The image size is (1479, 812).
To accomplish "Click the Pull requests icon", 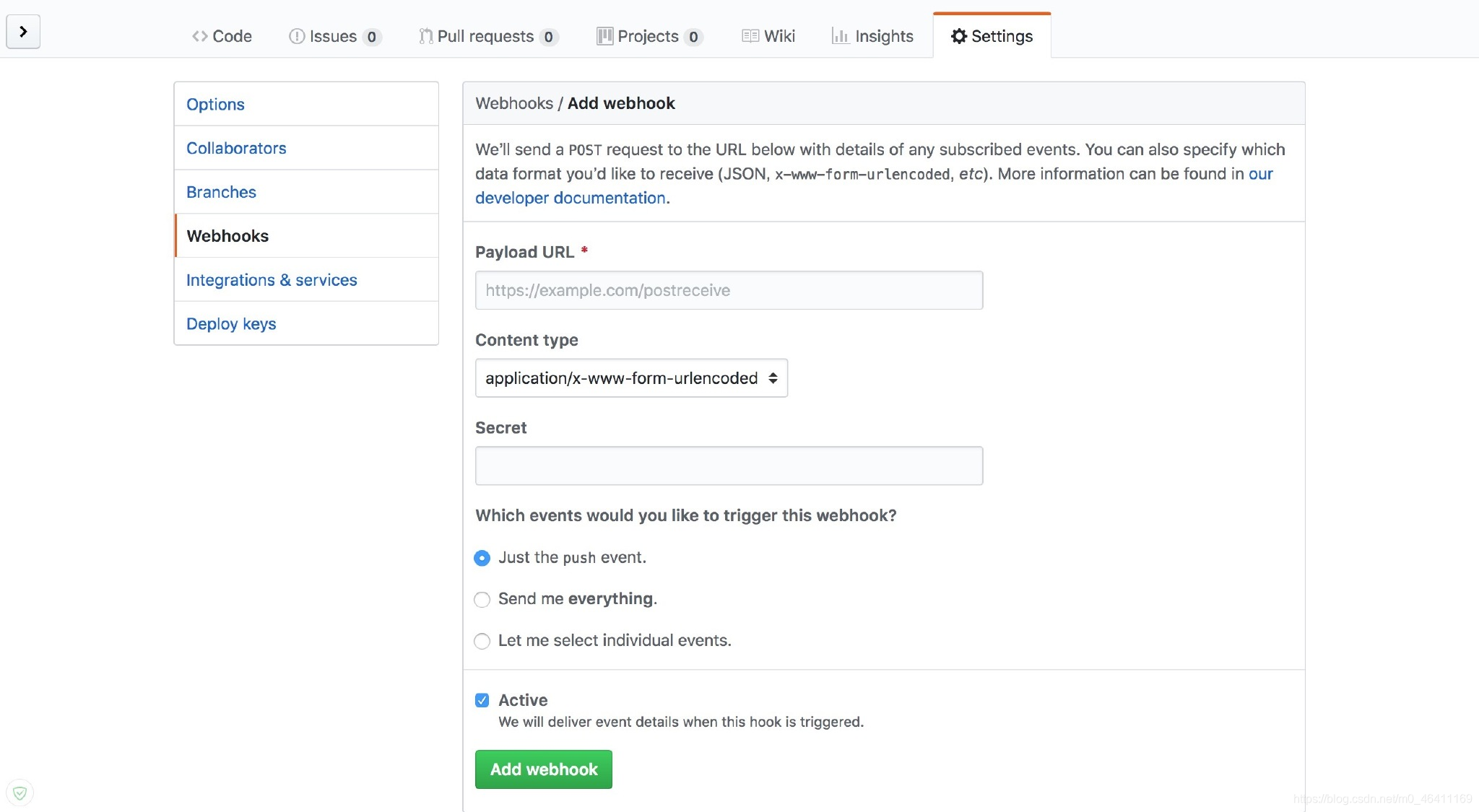I will coord(424,35).
